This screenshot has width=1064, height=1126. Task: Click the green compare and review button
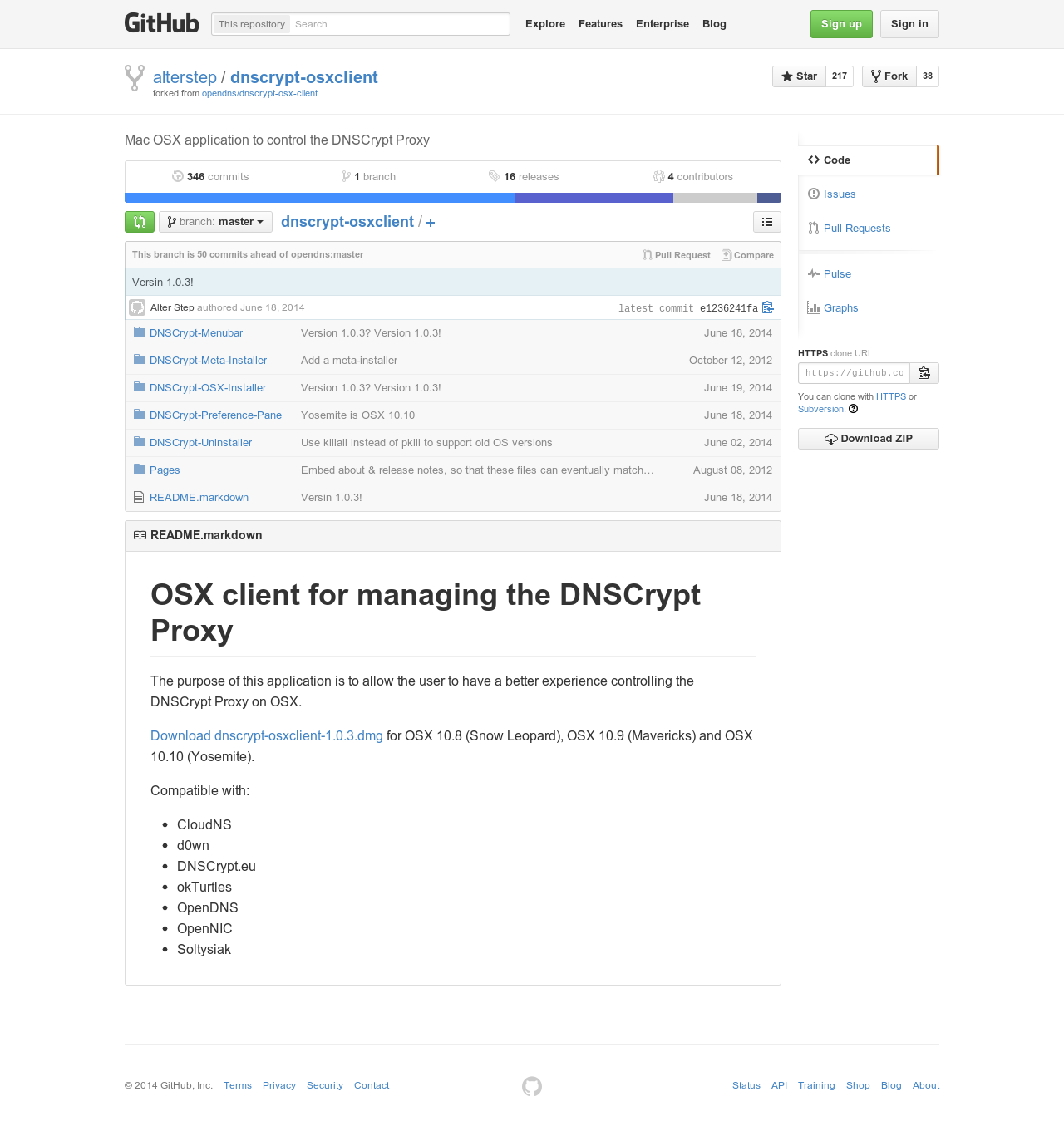coord(140,222)
